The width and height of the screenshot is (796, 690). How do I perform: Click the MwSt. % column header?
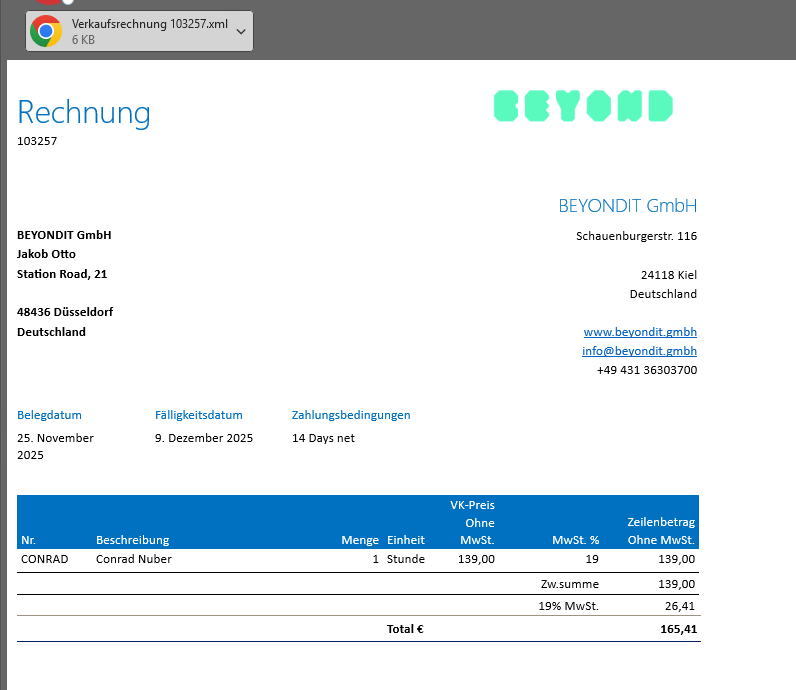575,540
